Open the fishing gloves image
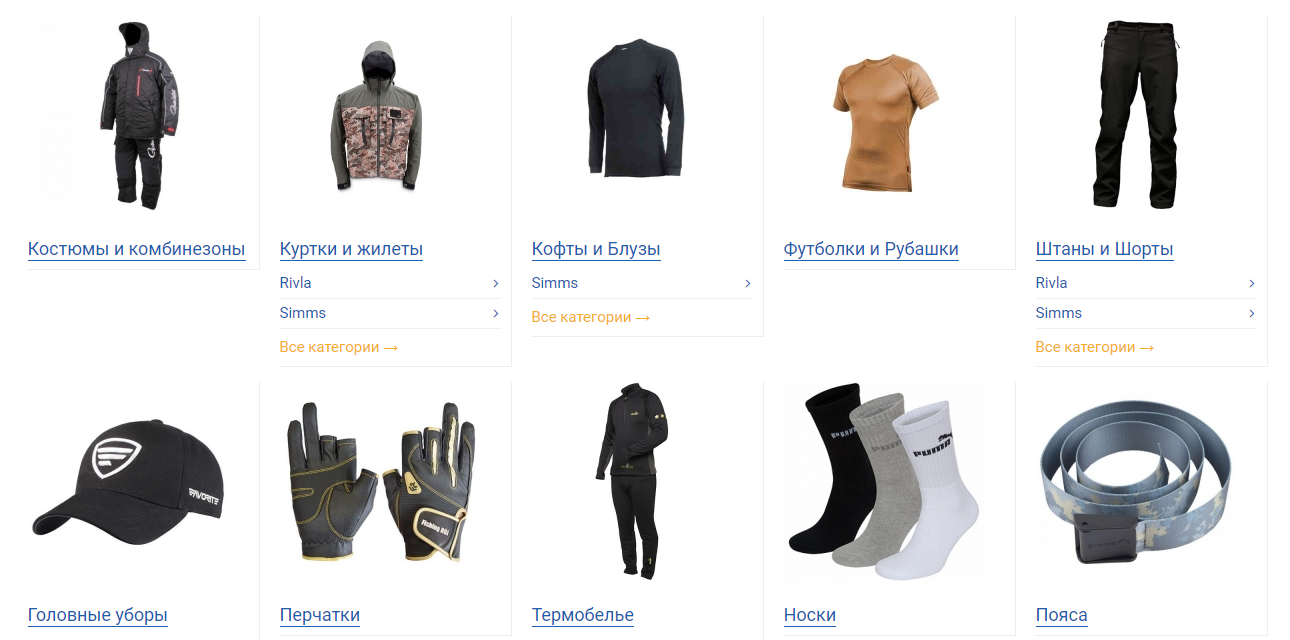The image size is (1290, 640). [380, 481]
